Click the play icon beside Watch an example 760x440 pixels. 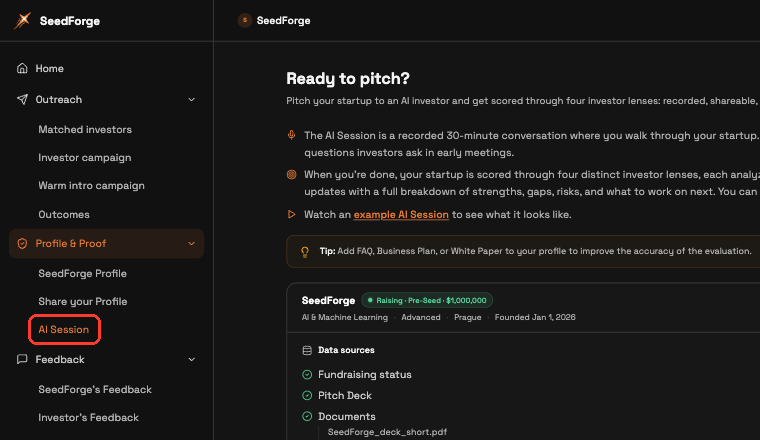click(291, 214)
